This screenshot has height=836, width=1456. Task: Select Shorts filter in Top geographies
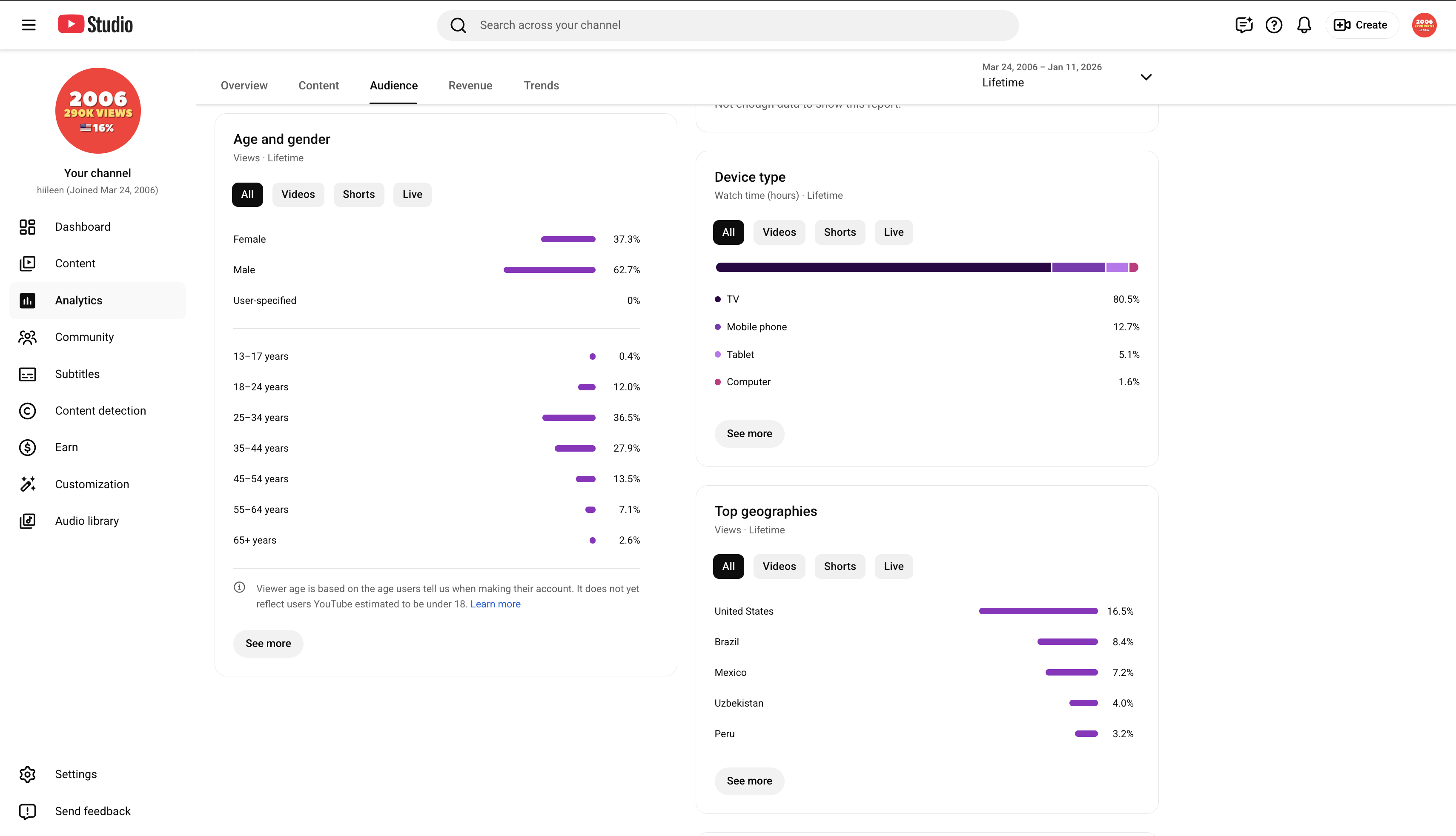pos(840,566)
